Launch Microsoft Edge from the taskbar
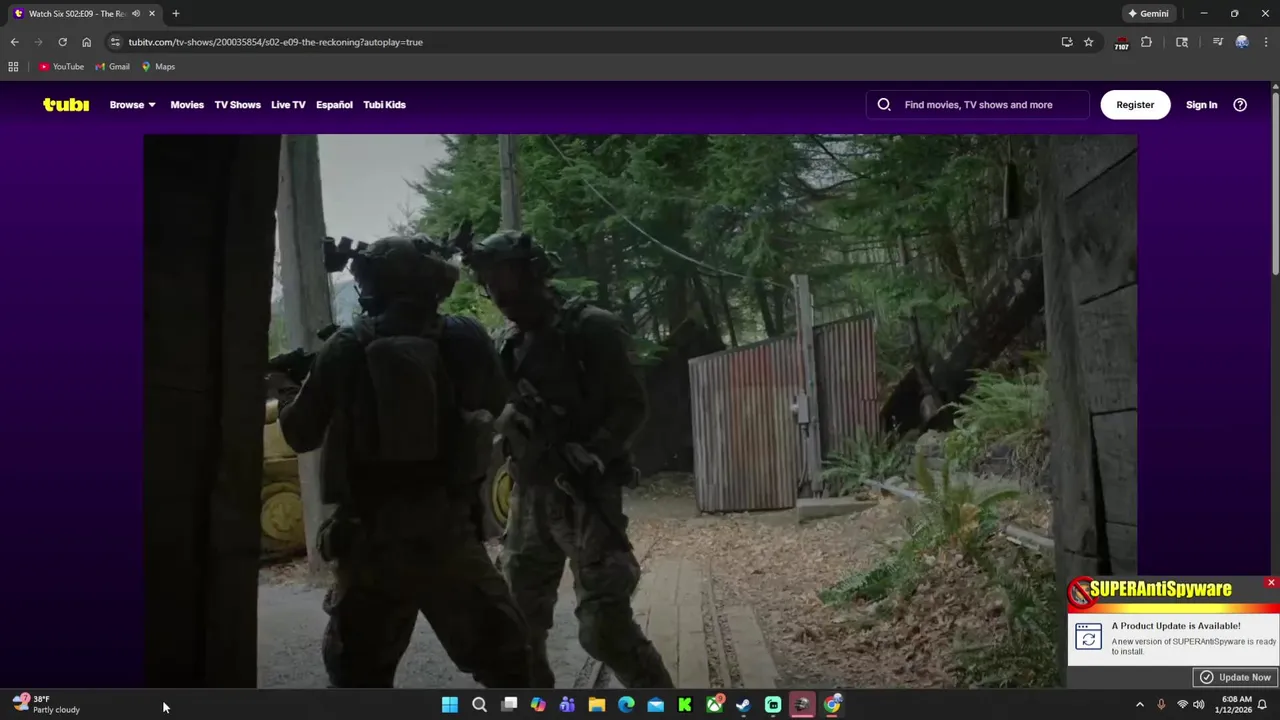 point(626,705)
